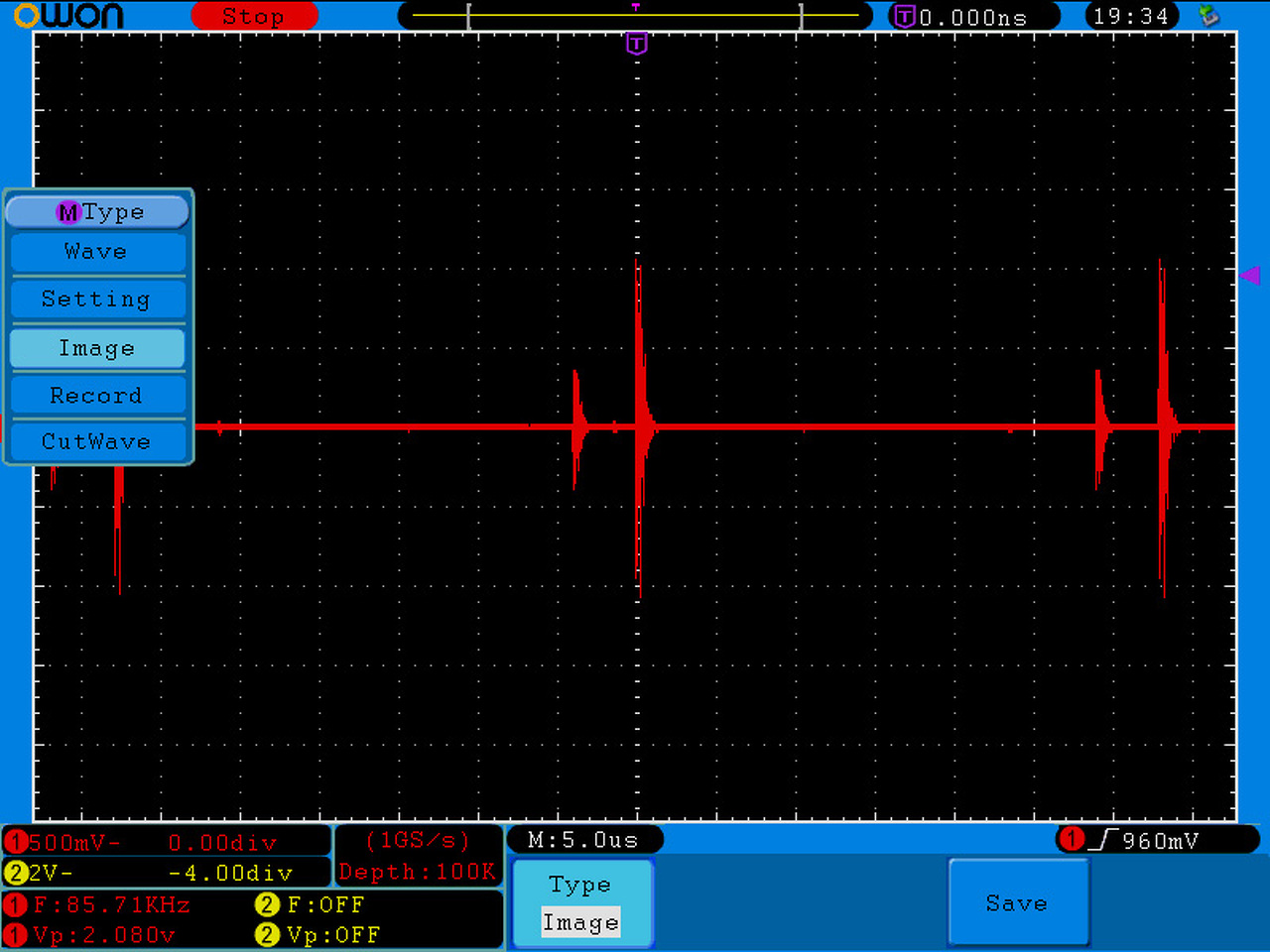Click the M:5.0us timebase readout
This screenshot has height=952, width=1270.
pyautogui.click(x=583, y=840)
